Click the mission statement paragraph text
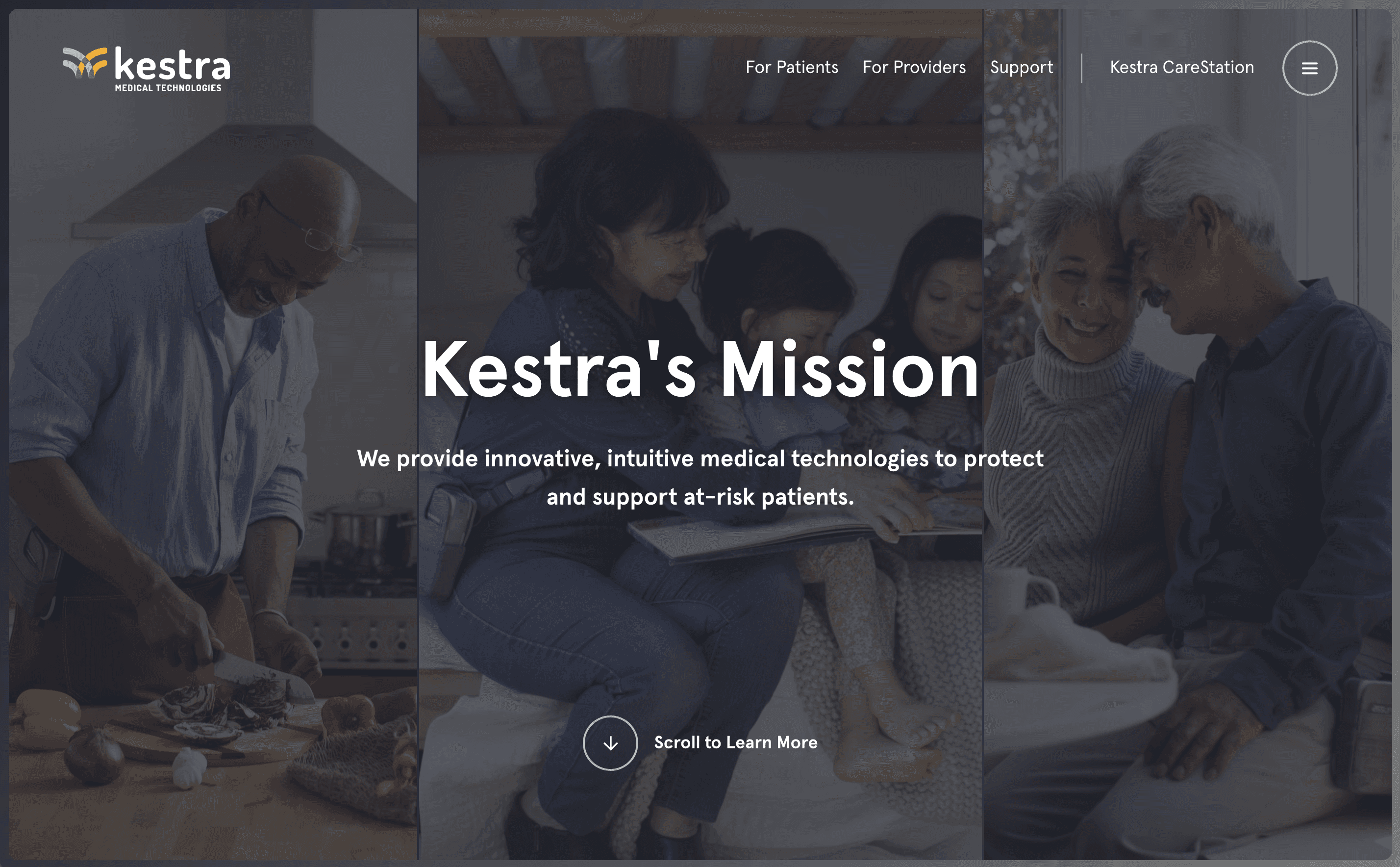This screenshot has width=1400, height=867. click(700, 478)
